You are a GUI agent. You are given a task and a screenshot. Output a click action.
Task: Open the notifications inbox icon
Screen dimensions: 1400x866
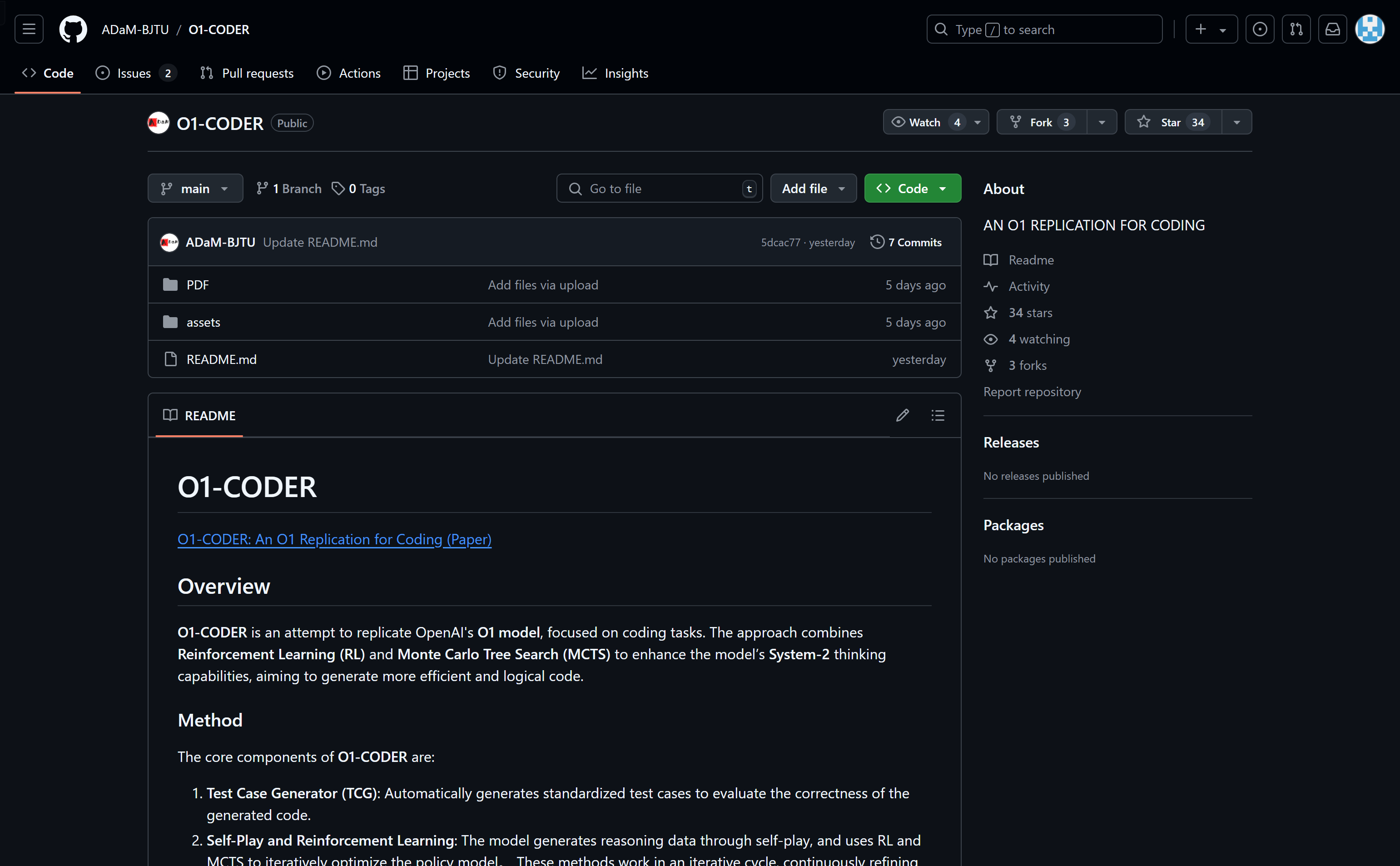(x=1332, y=29)
